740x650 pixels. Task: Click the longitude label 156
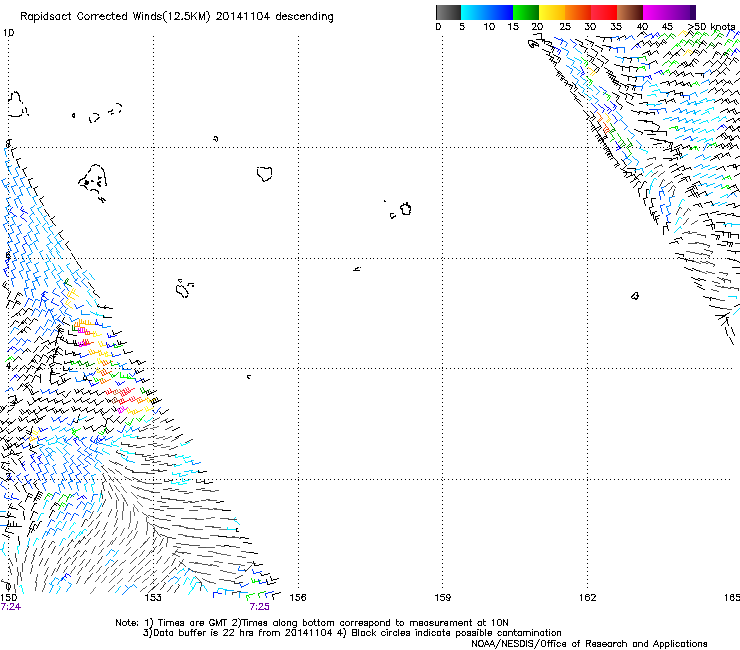(298, 598)
